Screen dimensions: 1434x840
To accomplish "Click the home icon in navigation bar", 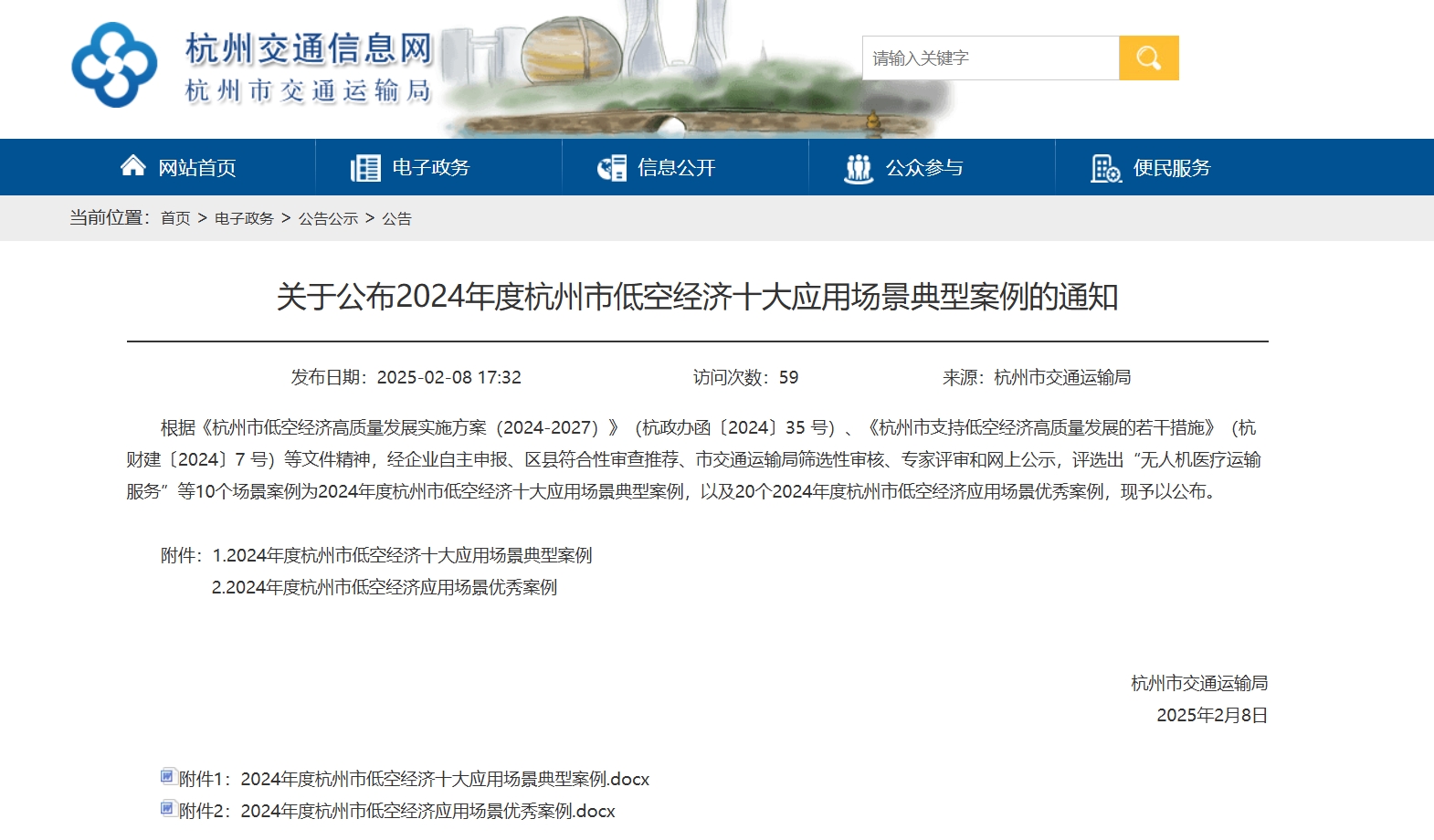I will click(x=133, y=166).
